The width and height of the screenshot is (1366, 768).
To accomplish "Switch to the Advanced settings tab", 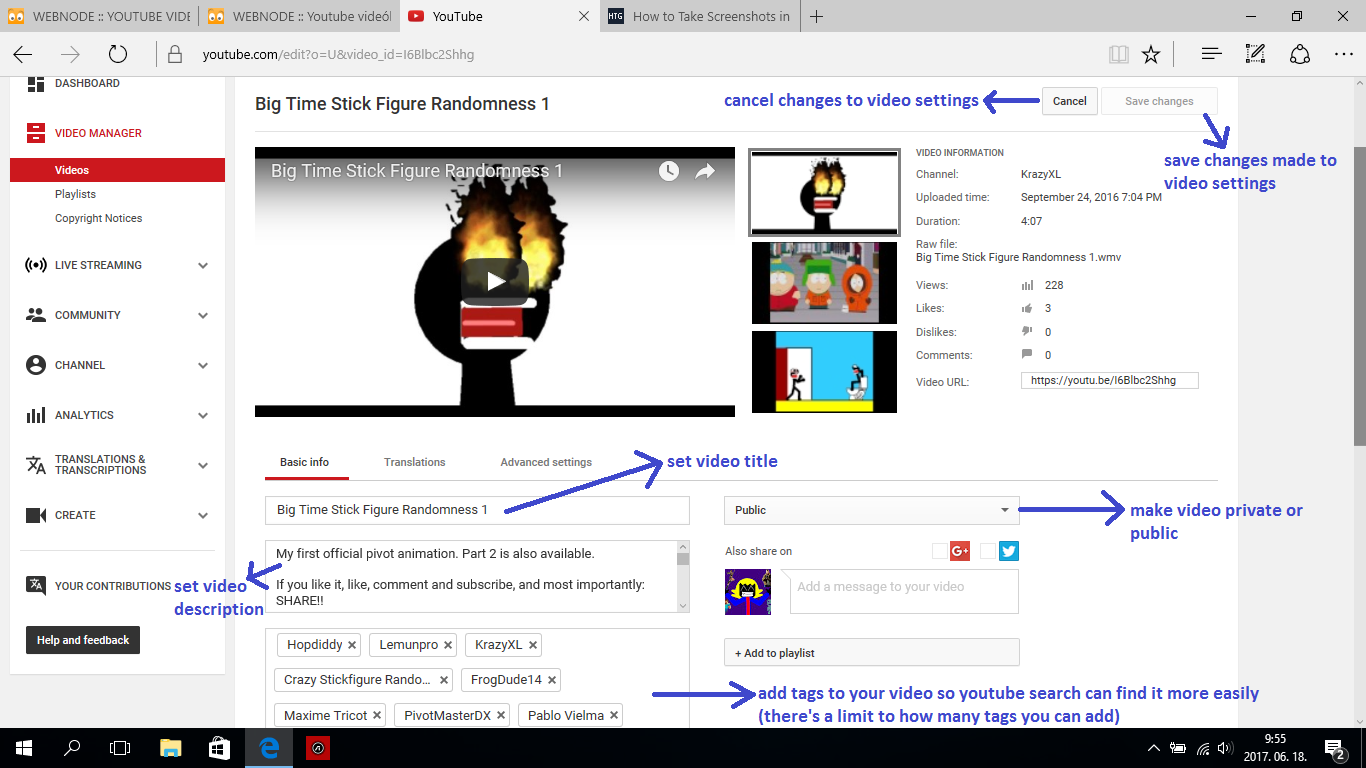I will (546, 462).
